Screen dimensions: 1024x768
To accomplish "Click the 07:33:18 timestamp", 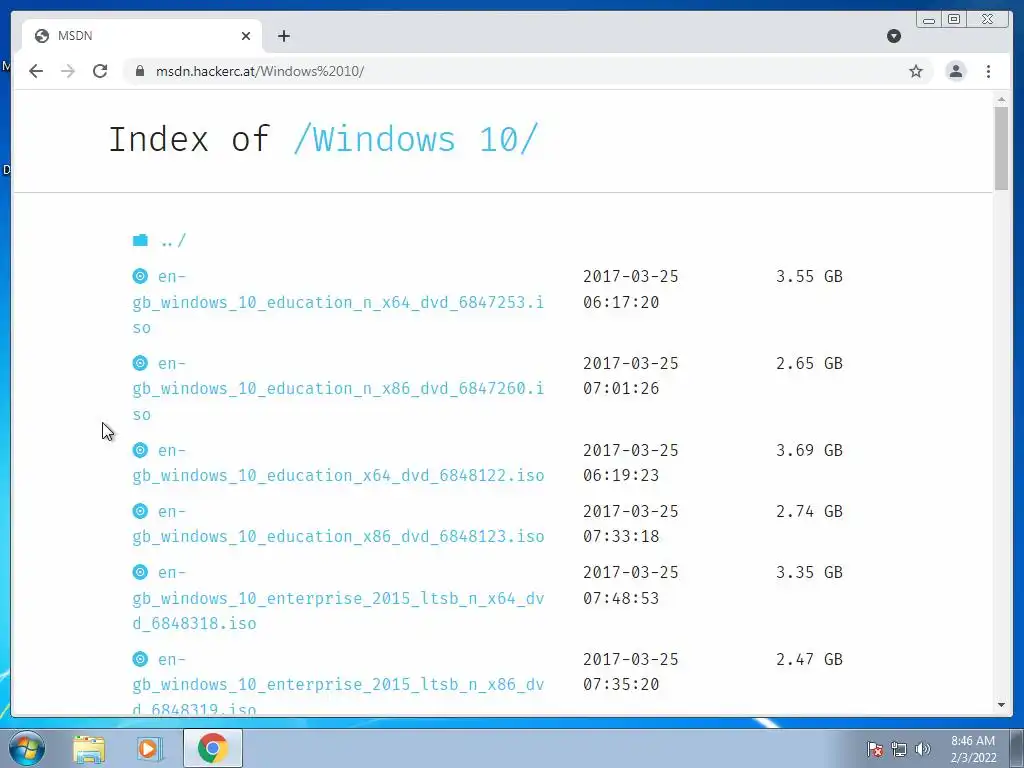I will pos(621,536).
